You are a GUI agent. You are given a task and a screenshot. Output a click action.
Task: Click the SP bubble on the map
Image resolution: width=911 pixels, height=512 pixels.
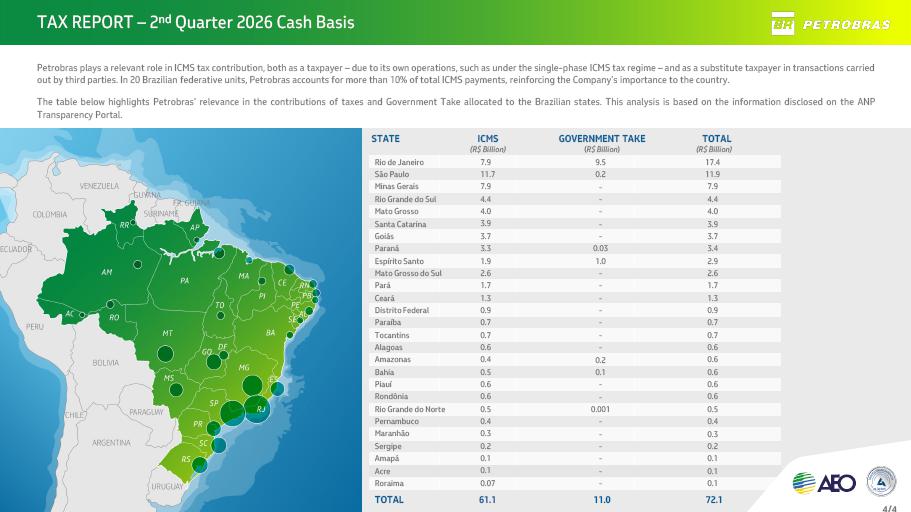(x=232, y=413)
